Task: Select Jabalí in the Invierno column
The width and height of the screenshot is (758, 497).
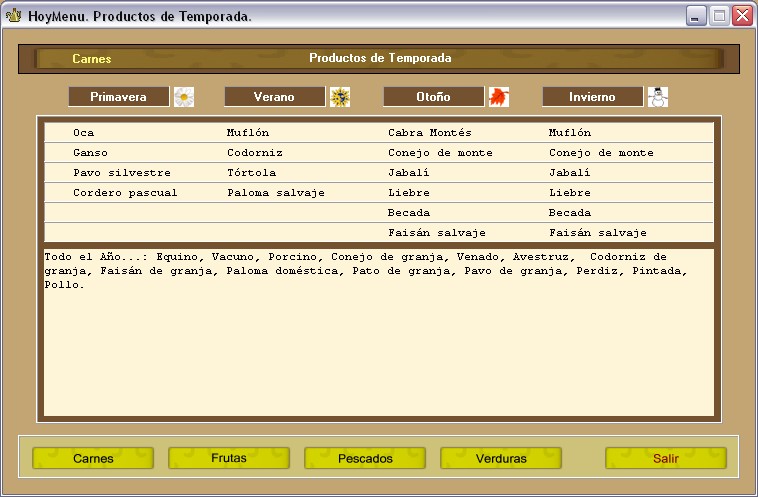Action: [569, 173]
